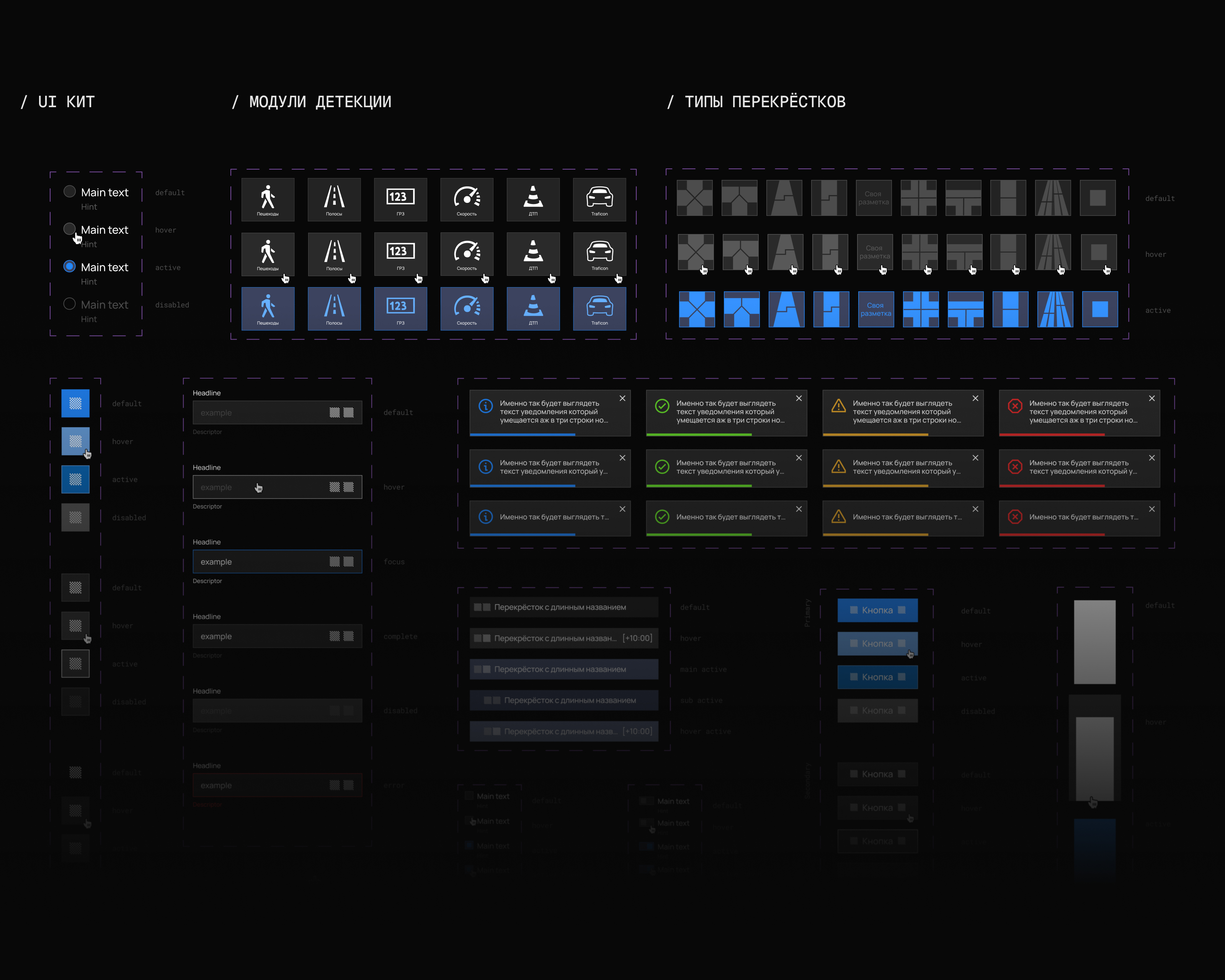Choose the blue X-shaped crossroad intersection tile
Image resolution: width=1225 pixels, height=980 pixels.
tap(697, 310)
